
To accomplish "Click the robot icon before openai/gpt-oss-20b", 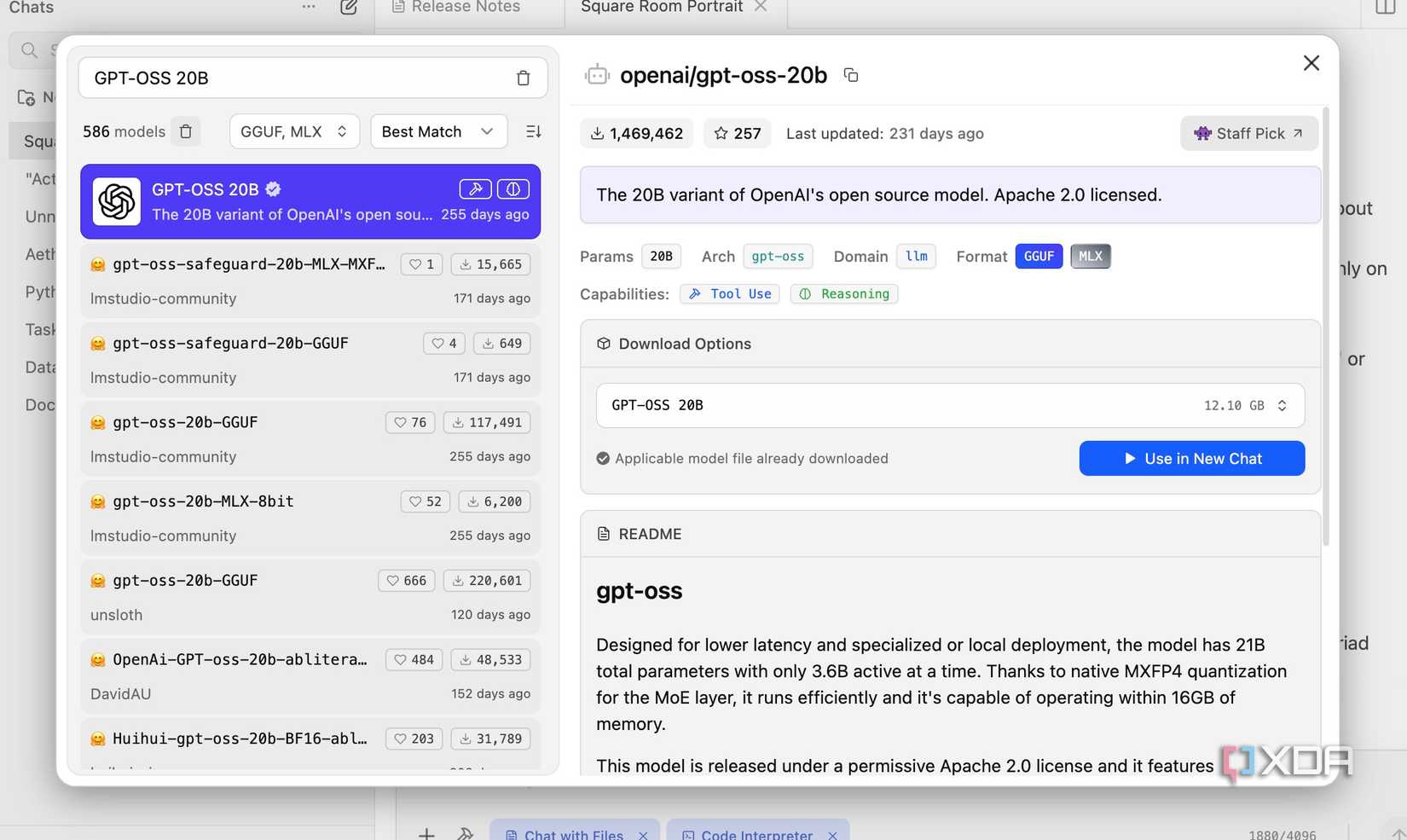I will [x=597, y=75].
